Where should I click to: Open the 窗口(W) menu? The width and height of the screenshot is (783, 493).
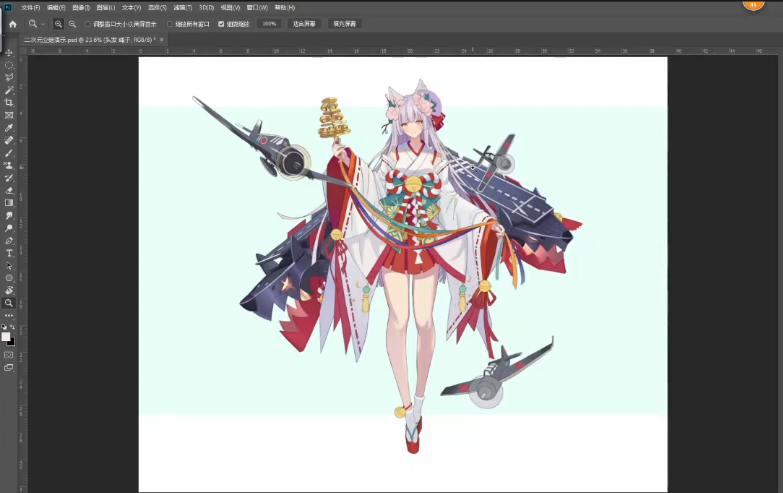tap(256, 7)
